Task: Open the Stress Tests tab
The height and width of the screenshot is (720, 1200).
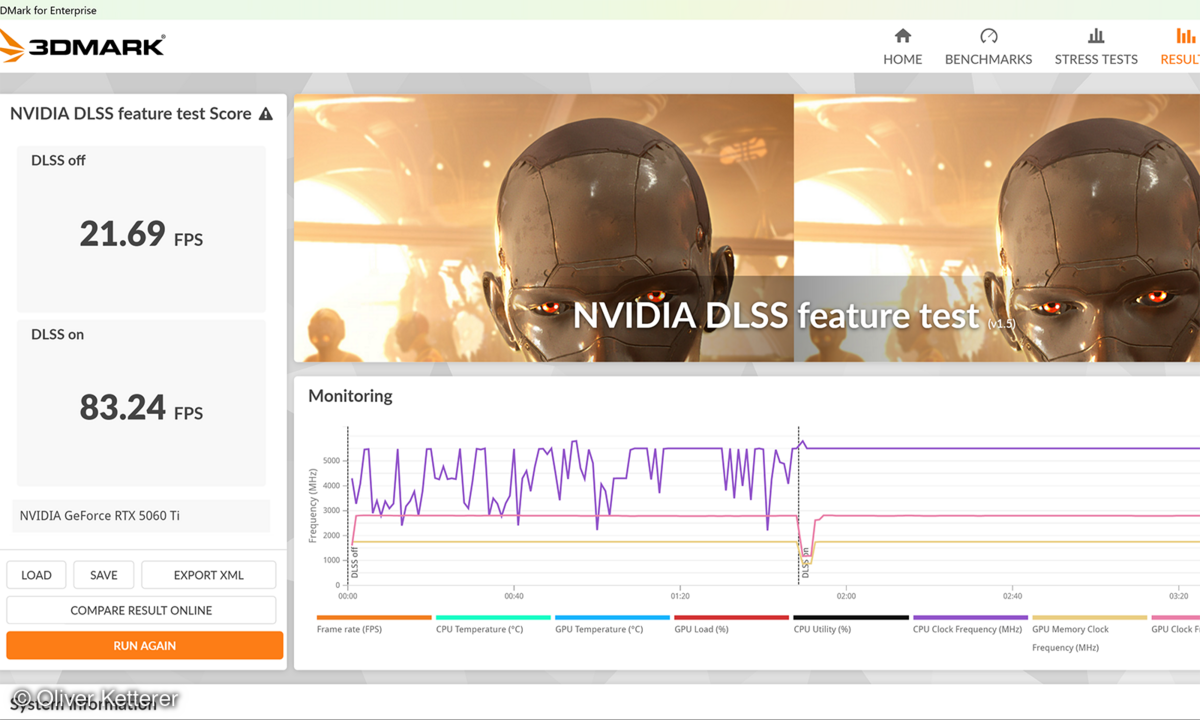Action: coord(1096,47)
